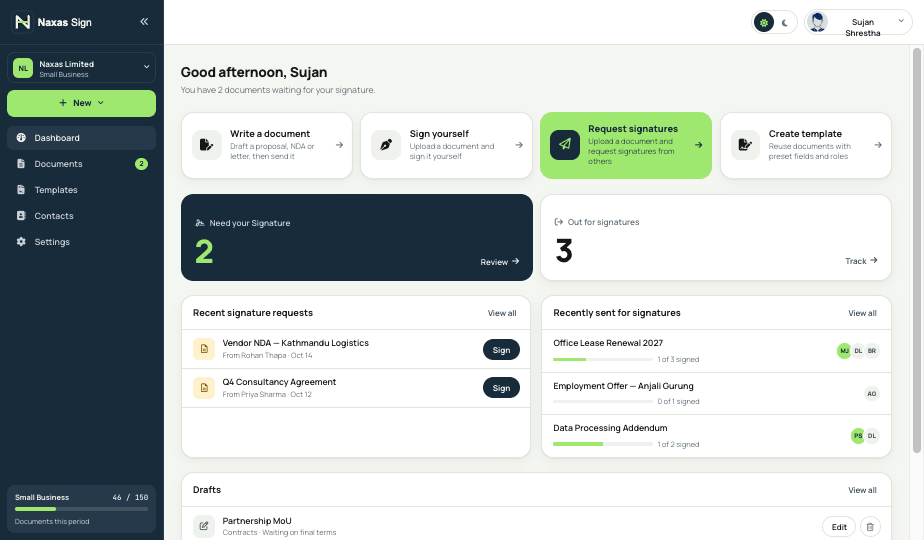The height and width of the screenshot is (540, 924).
Task: Click PS signer avatar on Data Processing
Action: [858, 436]
